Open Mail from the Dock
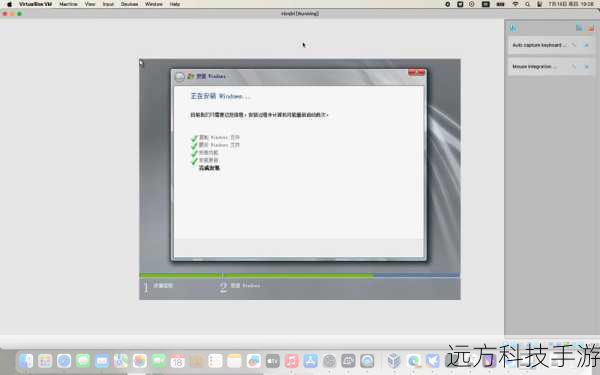The height and width of the screenshot is (375, 600). coord(102,361)
